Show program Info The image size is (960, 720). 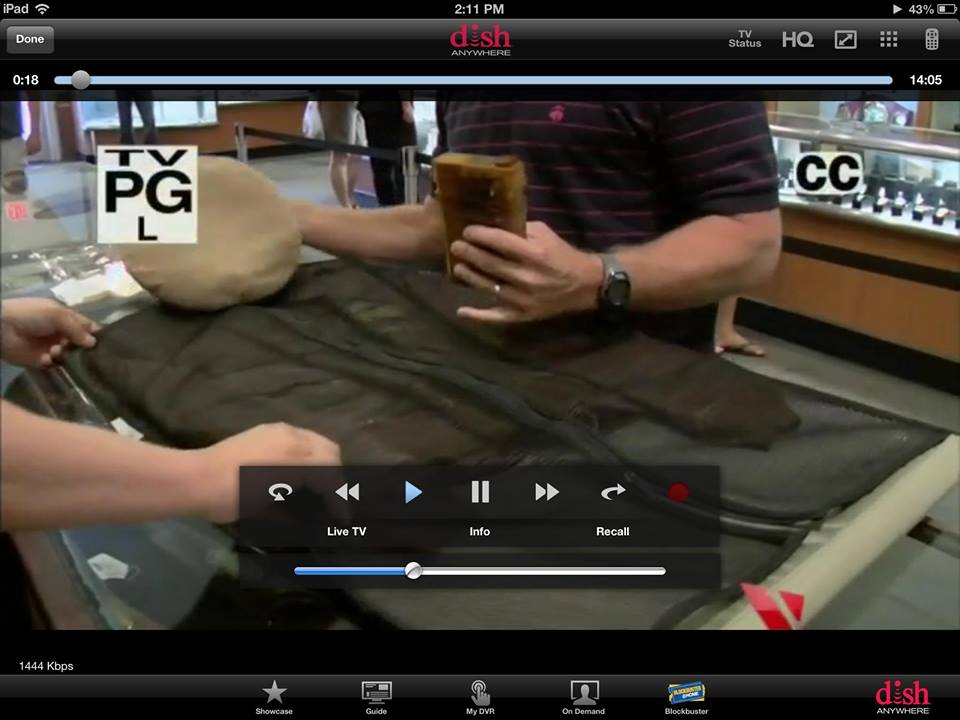click(x=480, y=531)
